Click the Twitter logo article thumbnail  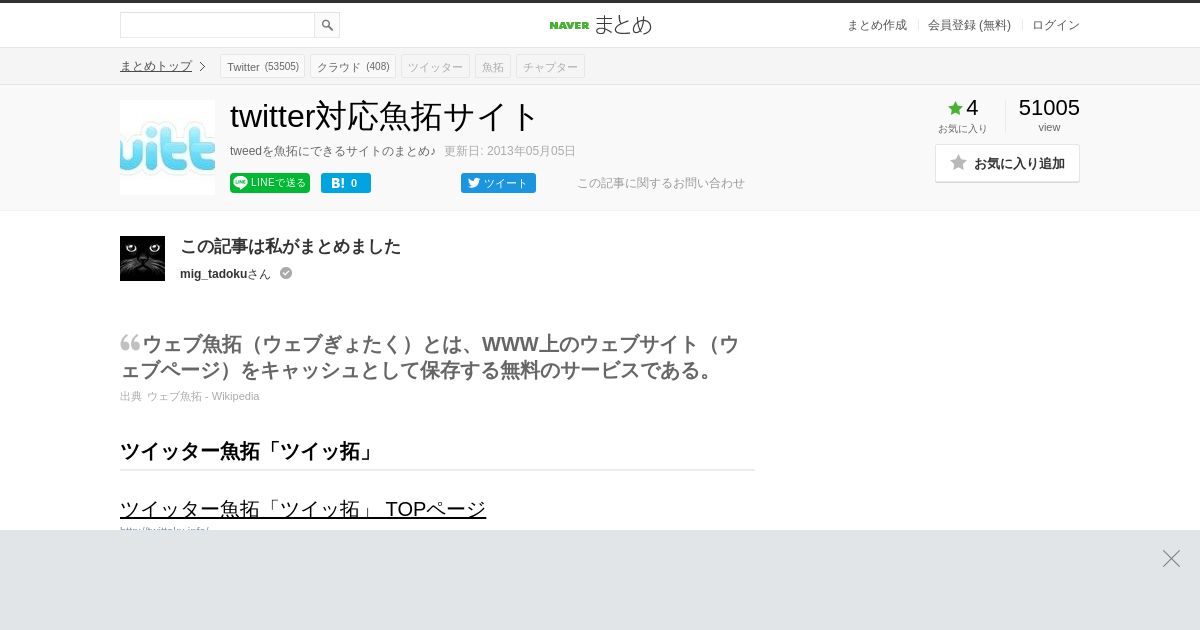point(167,147)
